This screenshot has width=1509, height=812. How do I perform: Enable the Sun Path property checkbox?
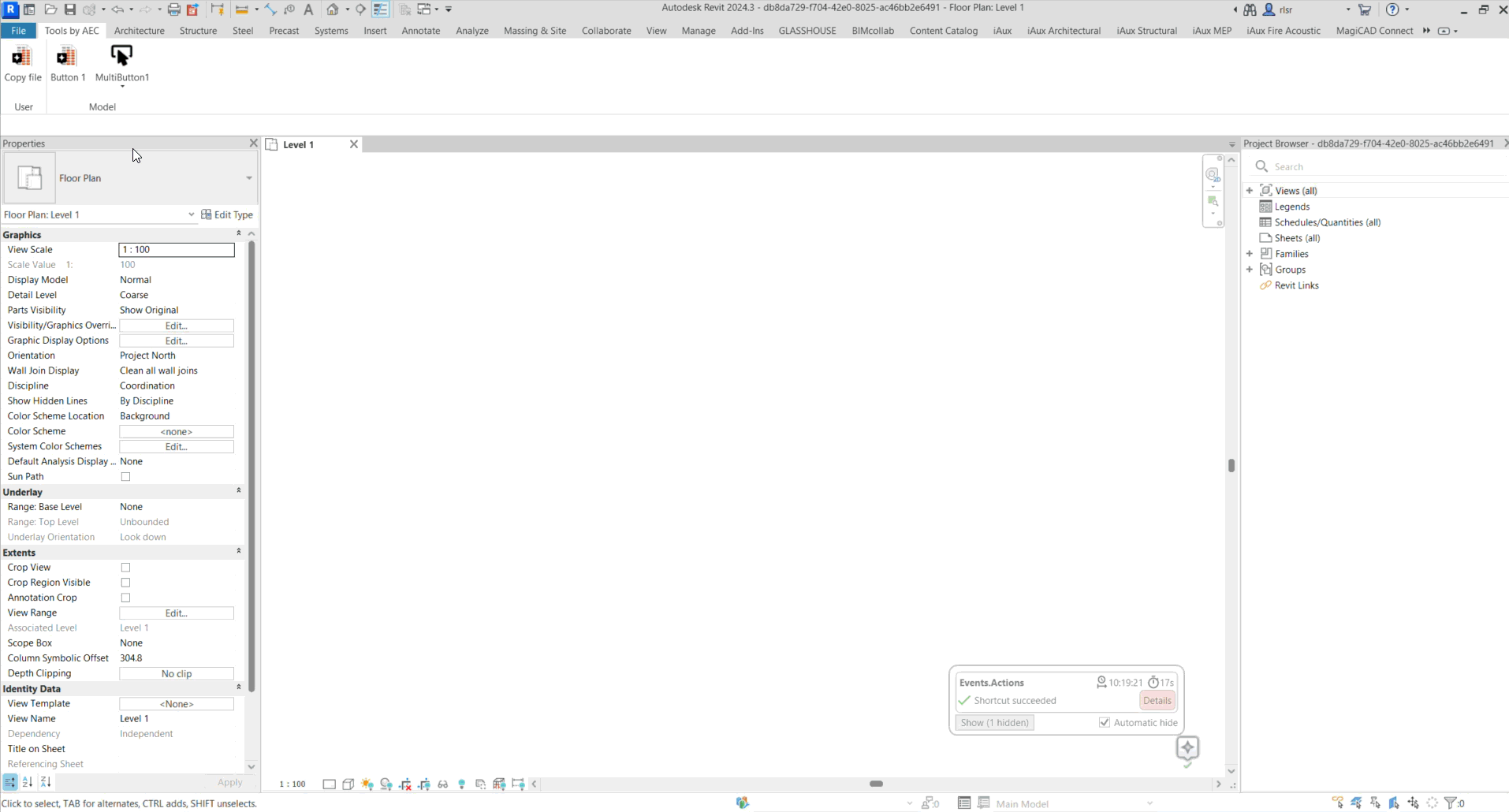click(x=125, y=476)
